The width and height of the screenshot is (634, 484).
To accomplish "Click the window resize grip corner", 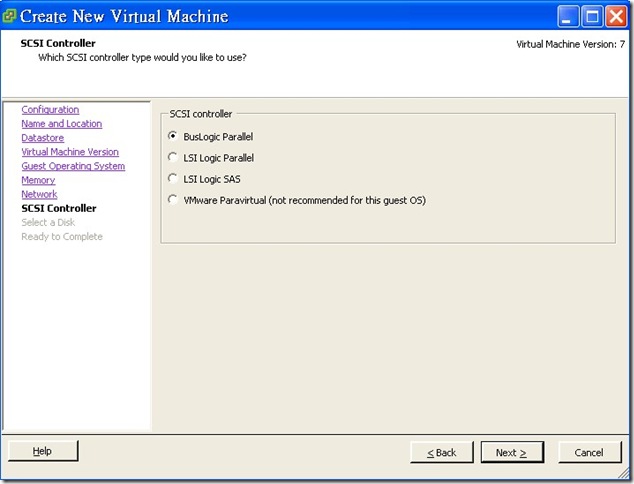I will (x=624, y=473).
